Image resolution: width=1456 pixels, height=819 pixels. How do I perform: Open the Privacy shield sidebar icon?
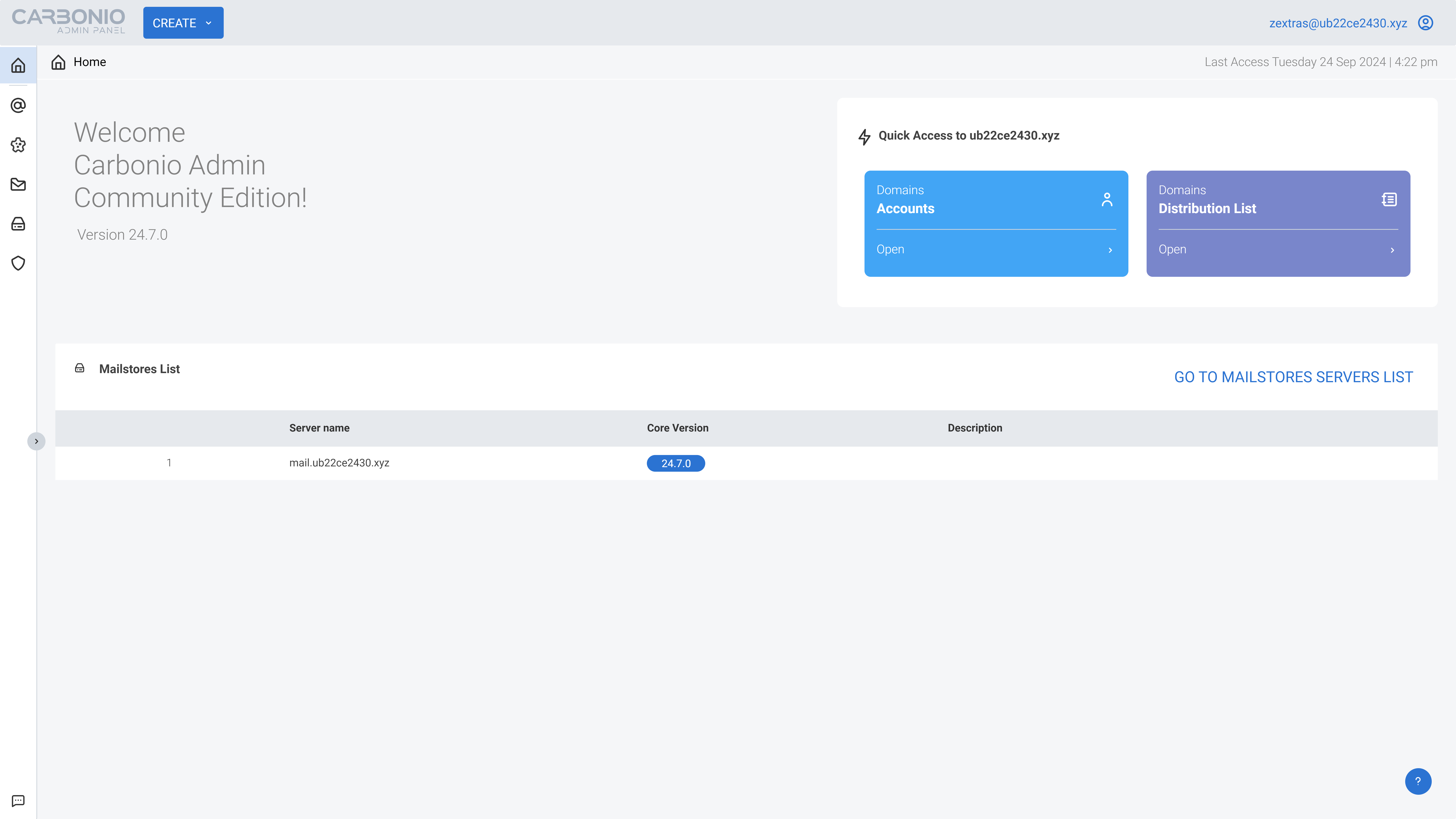click(x=18, y=263)
